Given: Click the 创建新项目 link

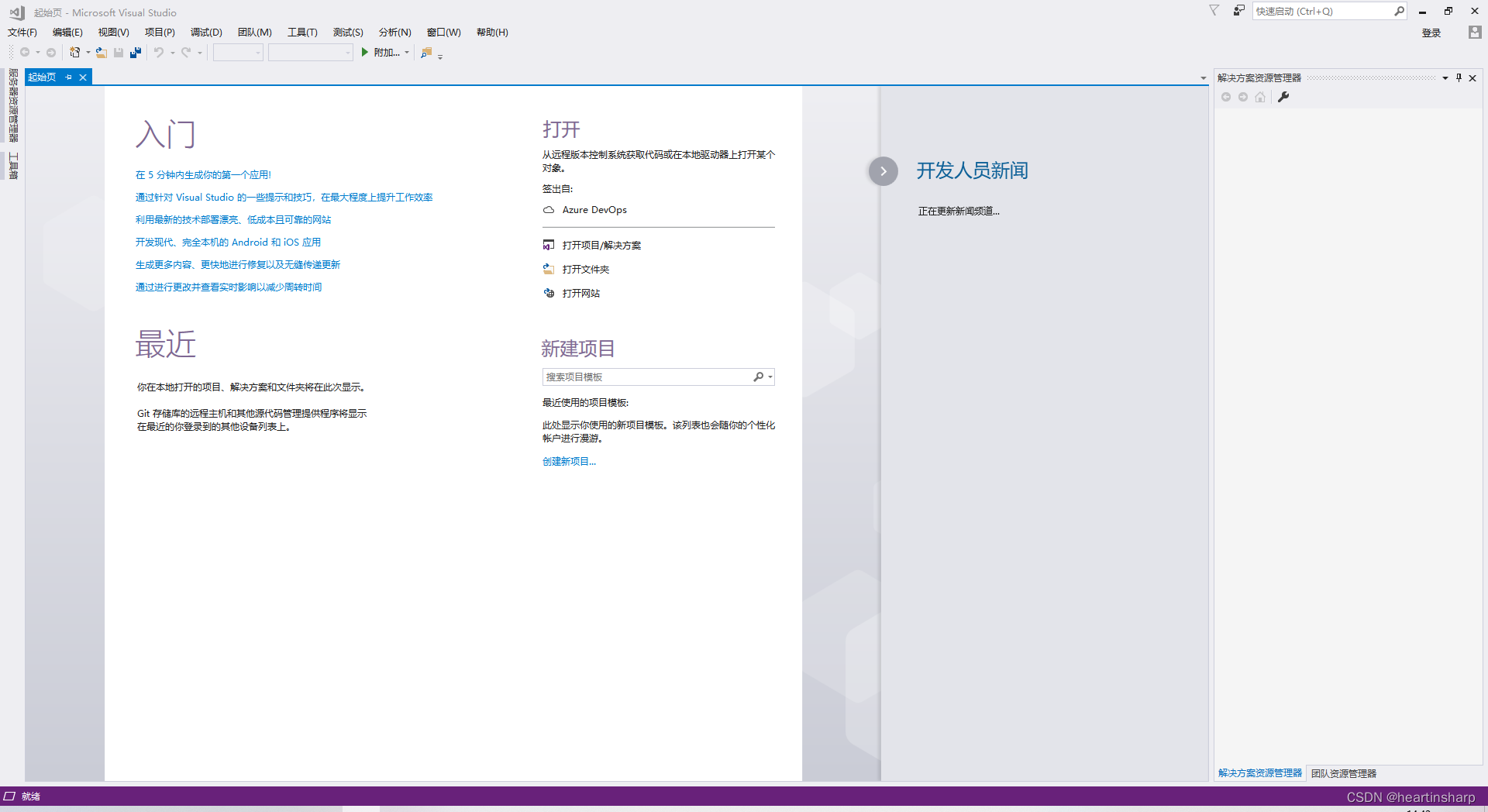Looking at the screenshot, I should pos(569,461).
